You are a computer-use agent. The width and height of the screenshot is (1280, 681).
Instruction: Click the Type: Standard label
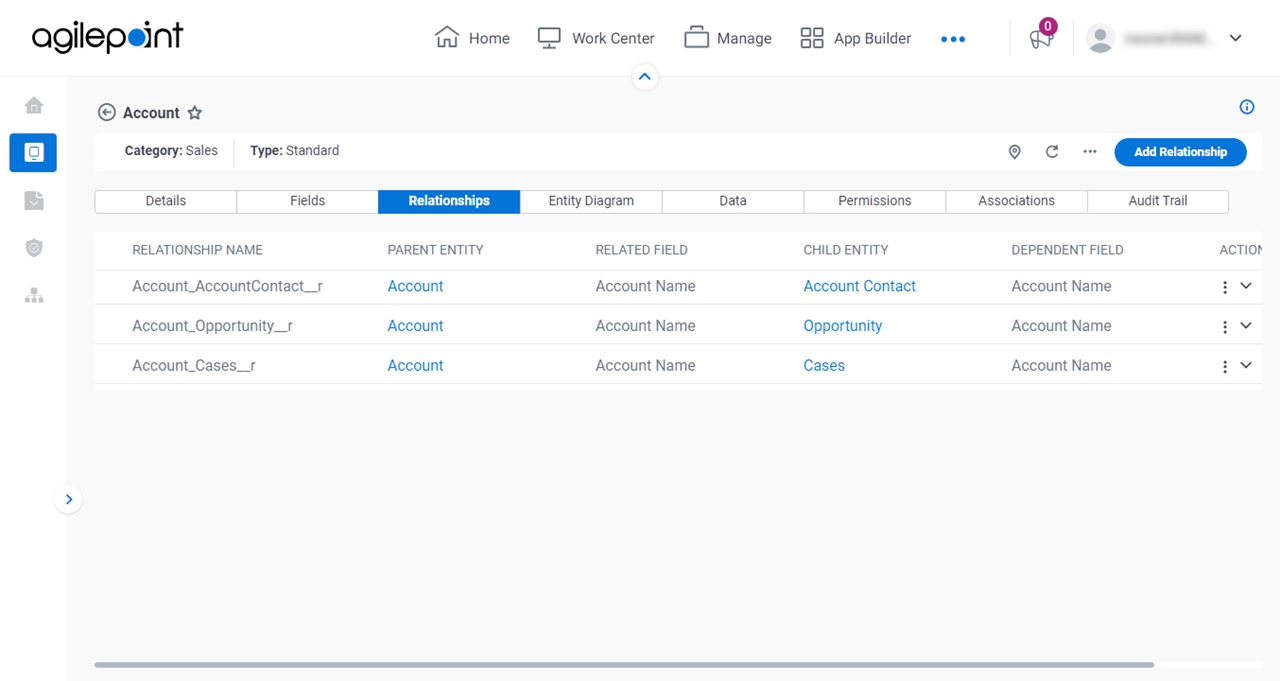click(295, 151)
